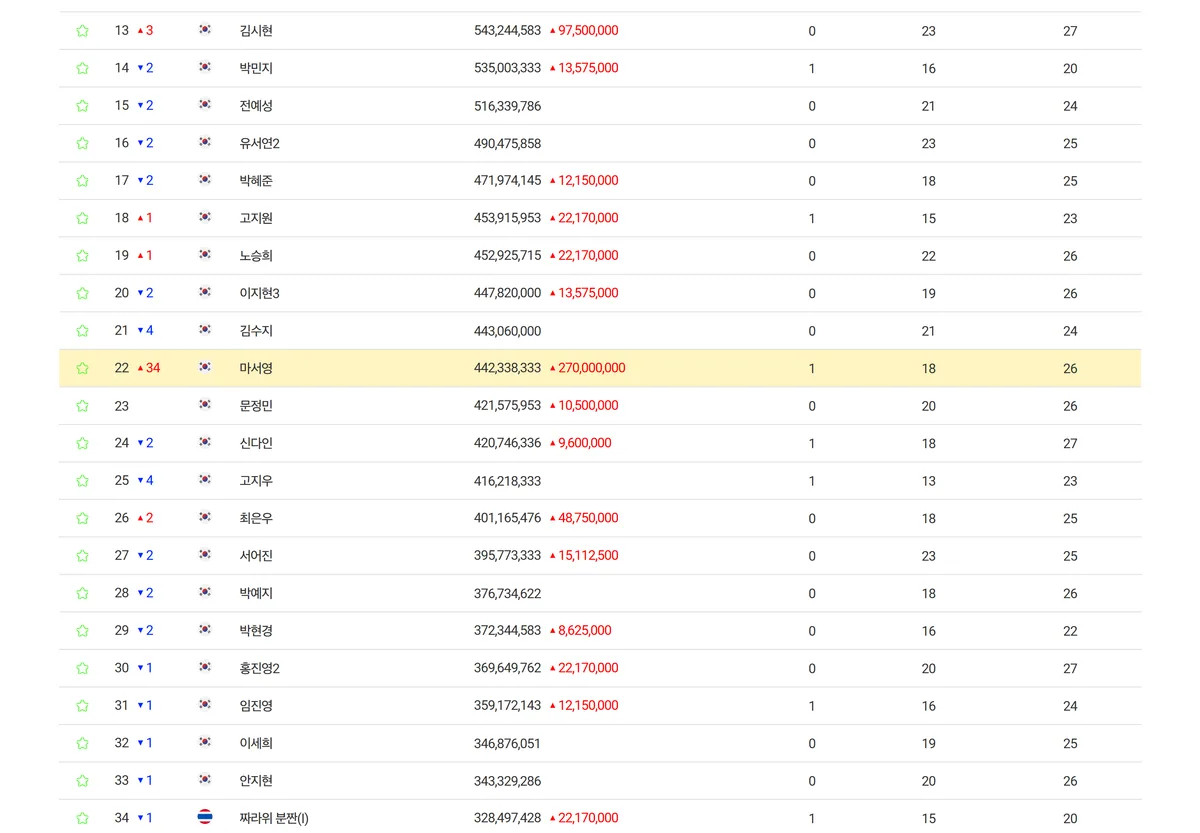The height and width of the screenshot is (833, 1200).
Task: Select prize total 443,060,000
Action: tap(507, 331)
